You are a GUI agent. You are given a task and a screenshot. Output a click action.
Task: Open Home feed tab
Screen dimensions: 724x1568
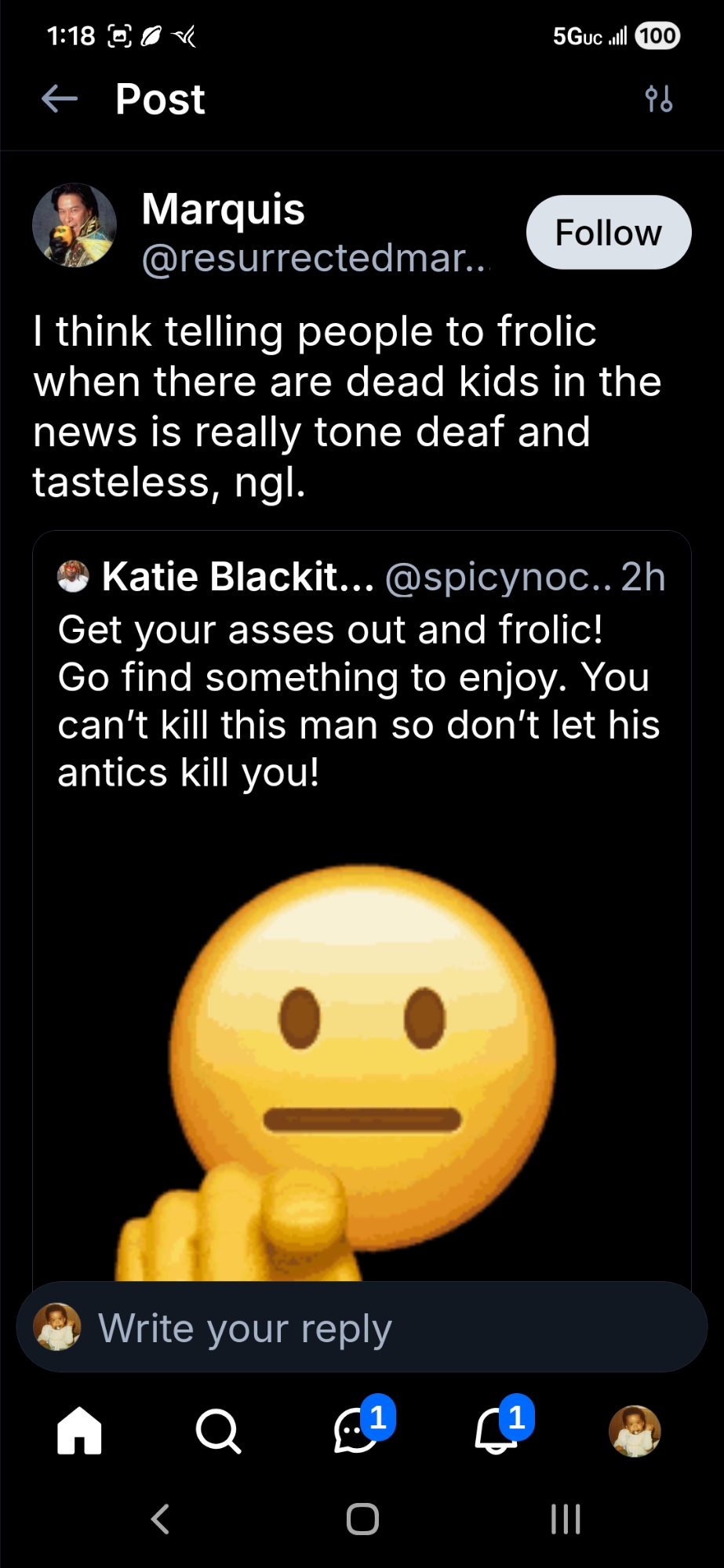click(79, 1431)
